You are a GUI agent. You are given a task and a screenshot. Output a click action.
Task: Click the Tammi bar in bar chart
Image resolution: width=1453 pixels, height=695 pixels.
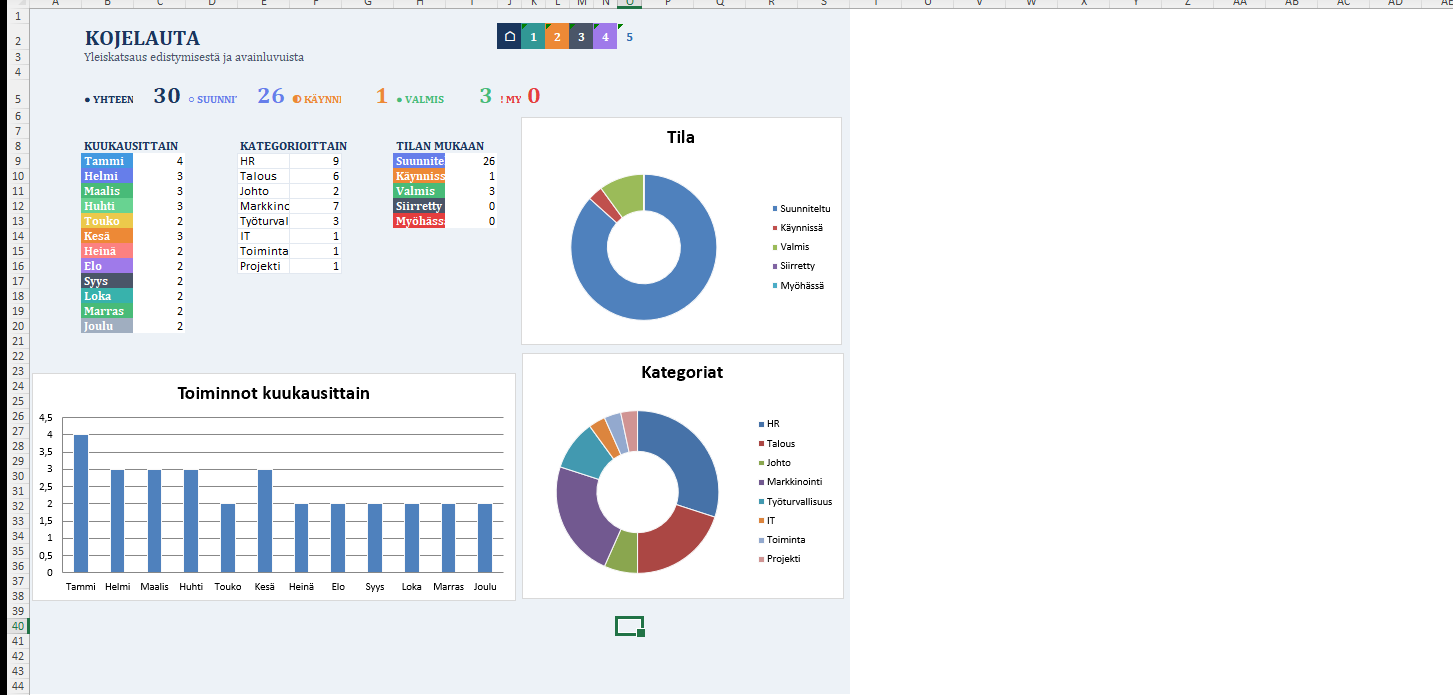pyautogui.click(x=81, y=503)
